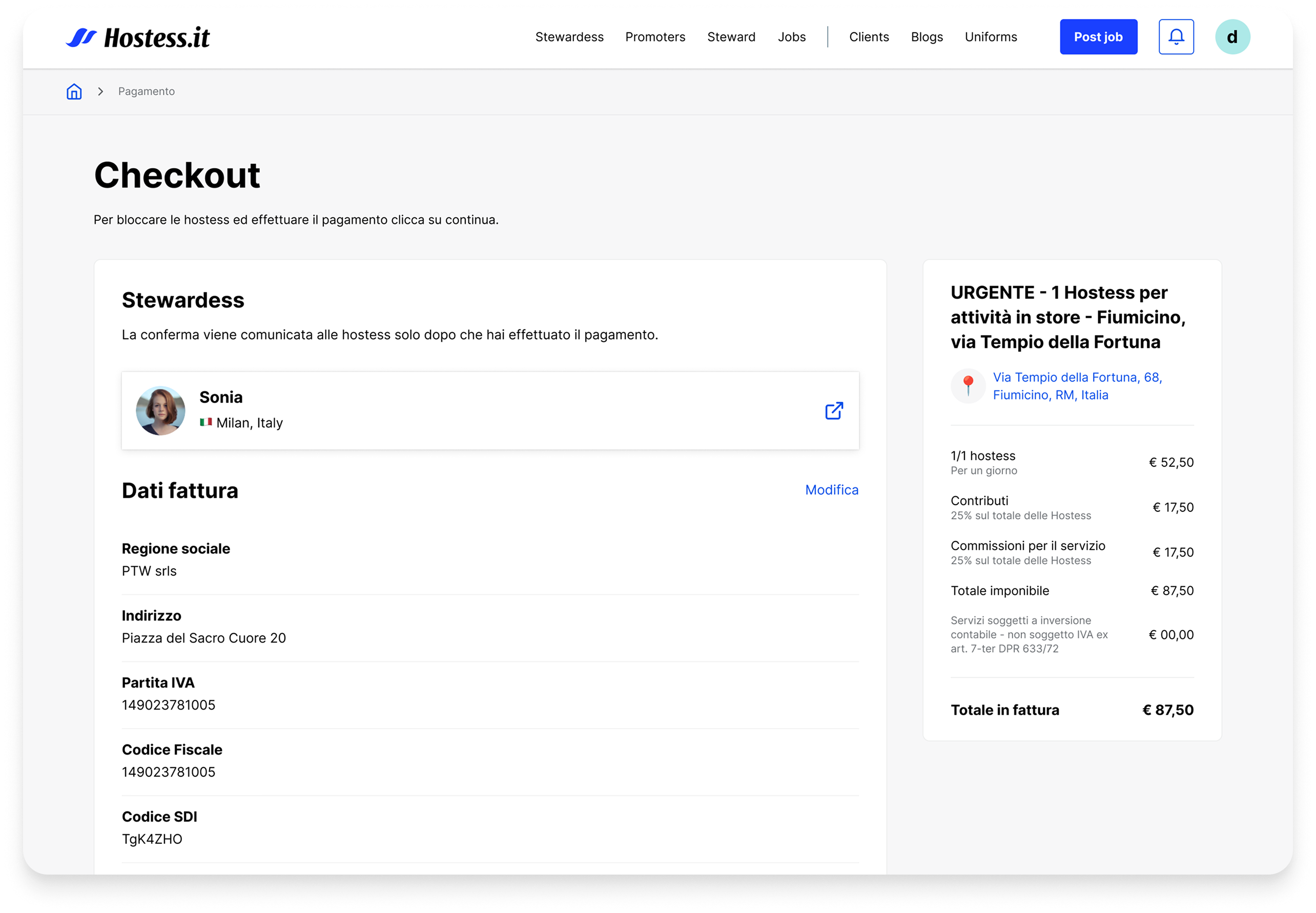Screen dimensions: 1316x913
Task: Click the Sonia name on the card
Action: (221, 397)
